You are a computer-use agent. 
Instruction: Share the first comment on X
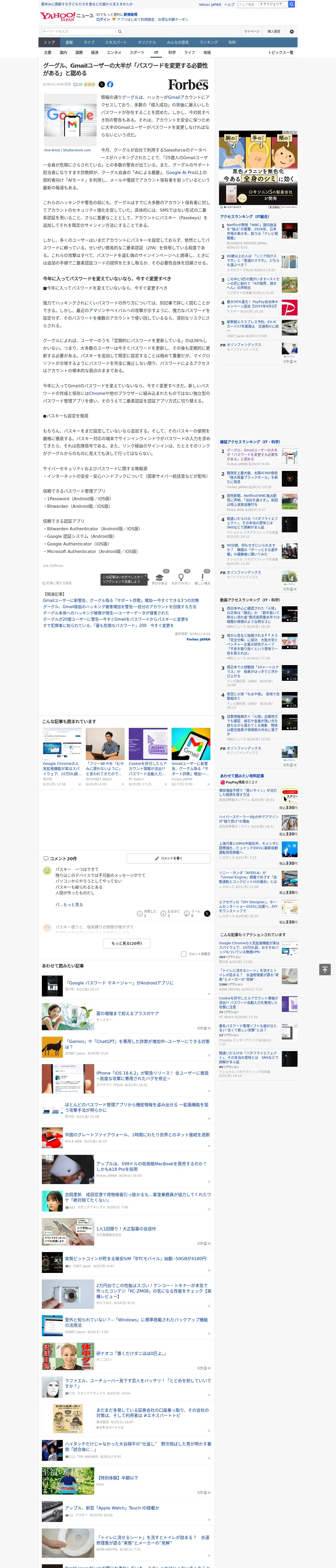pos(207,913)
